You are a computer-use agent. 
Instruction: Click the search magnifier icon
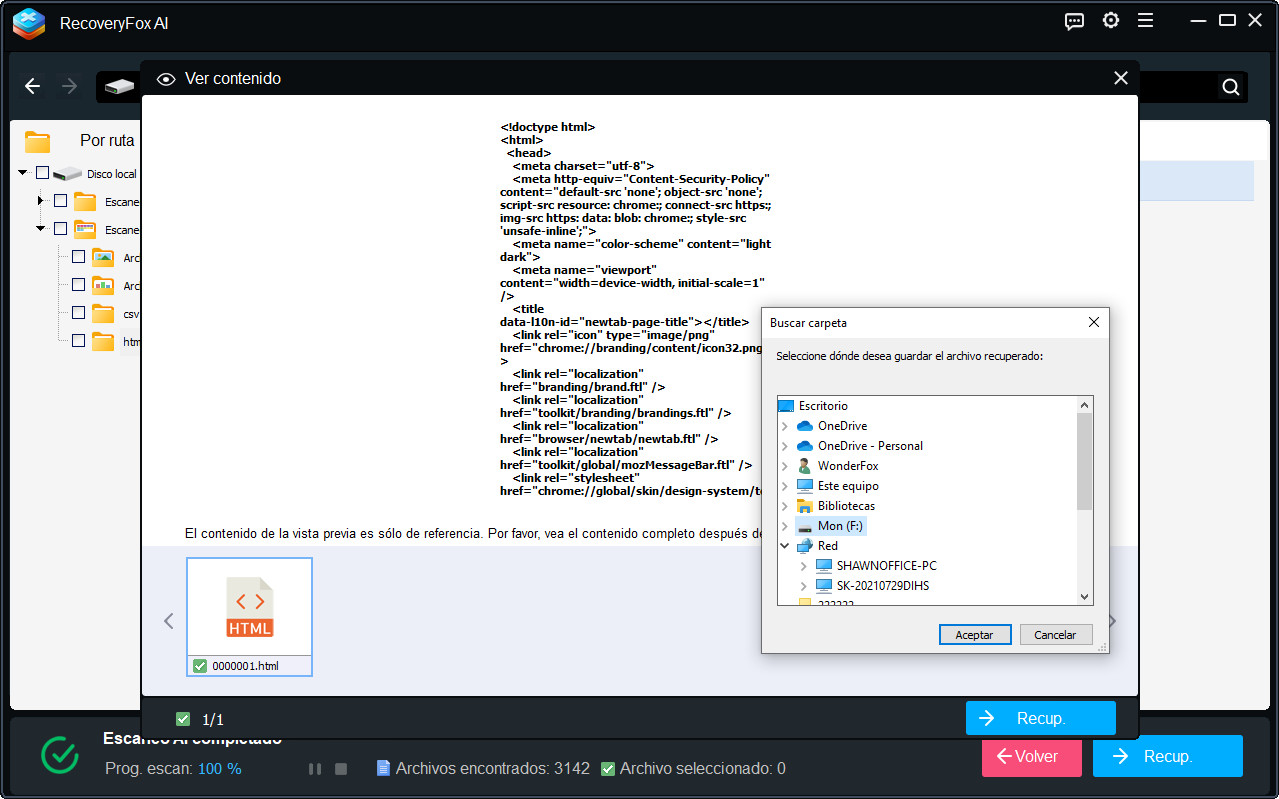pyautogui.click(x=1230, y=87)
